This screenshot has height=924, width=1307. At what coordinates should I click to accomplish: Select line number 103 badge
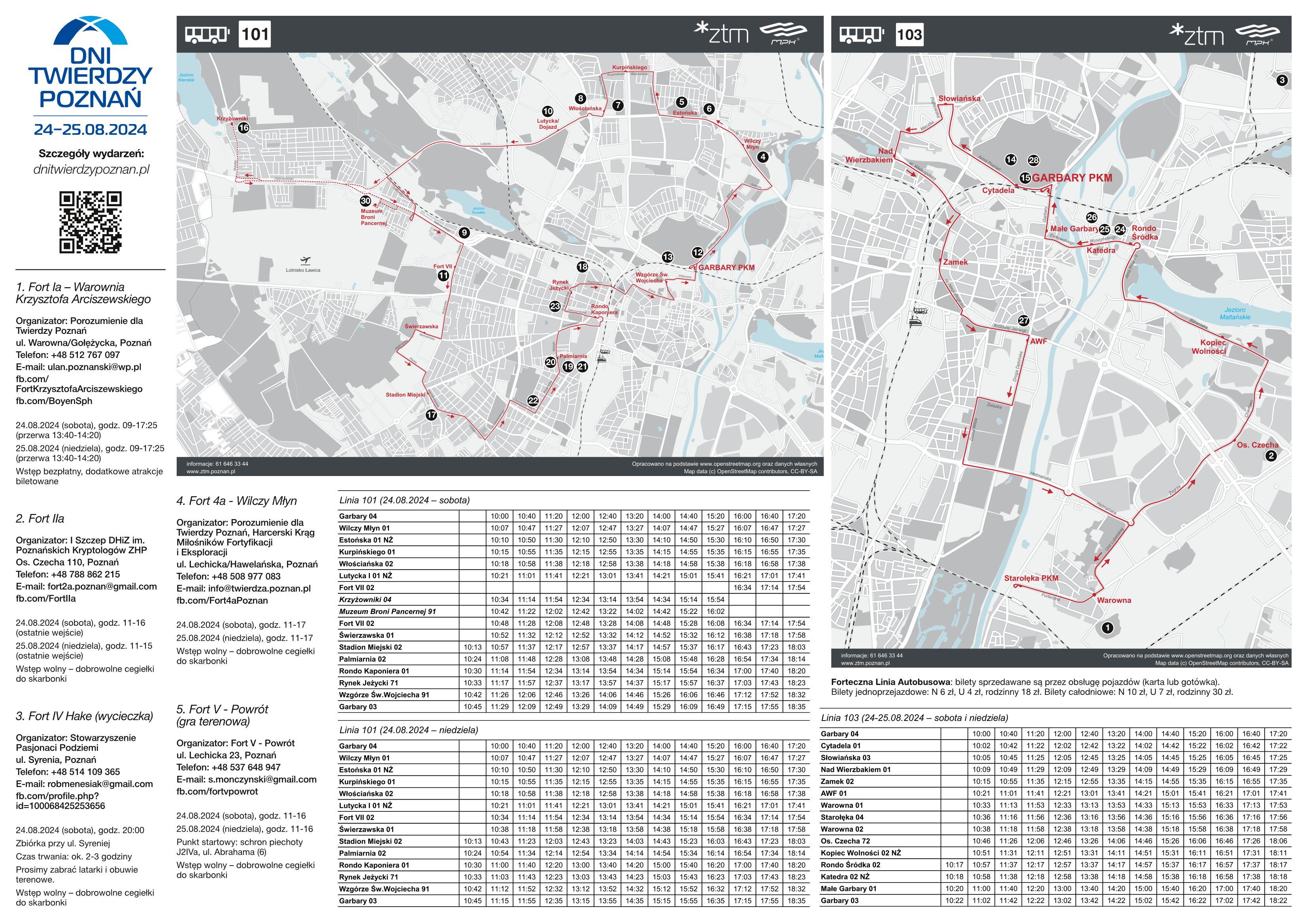tap(909, 35)
